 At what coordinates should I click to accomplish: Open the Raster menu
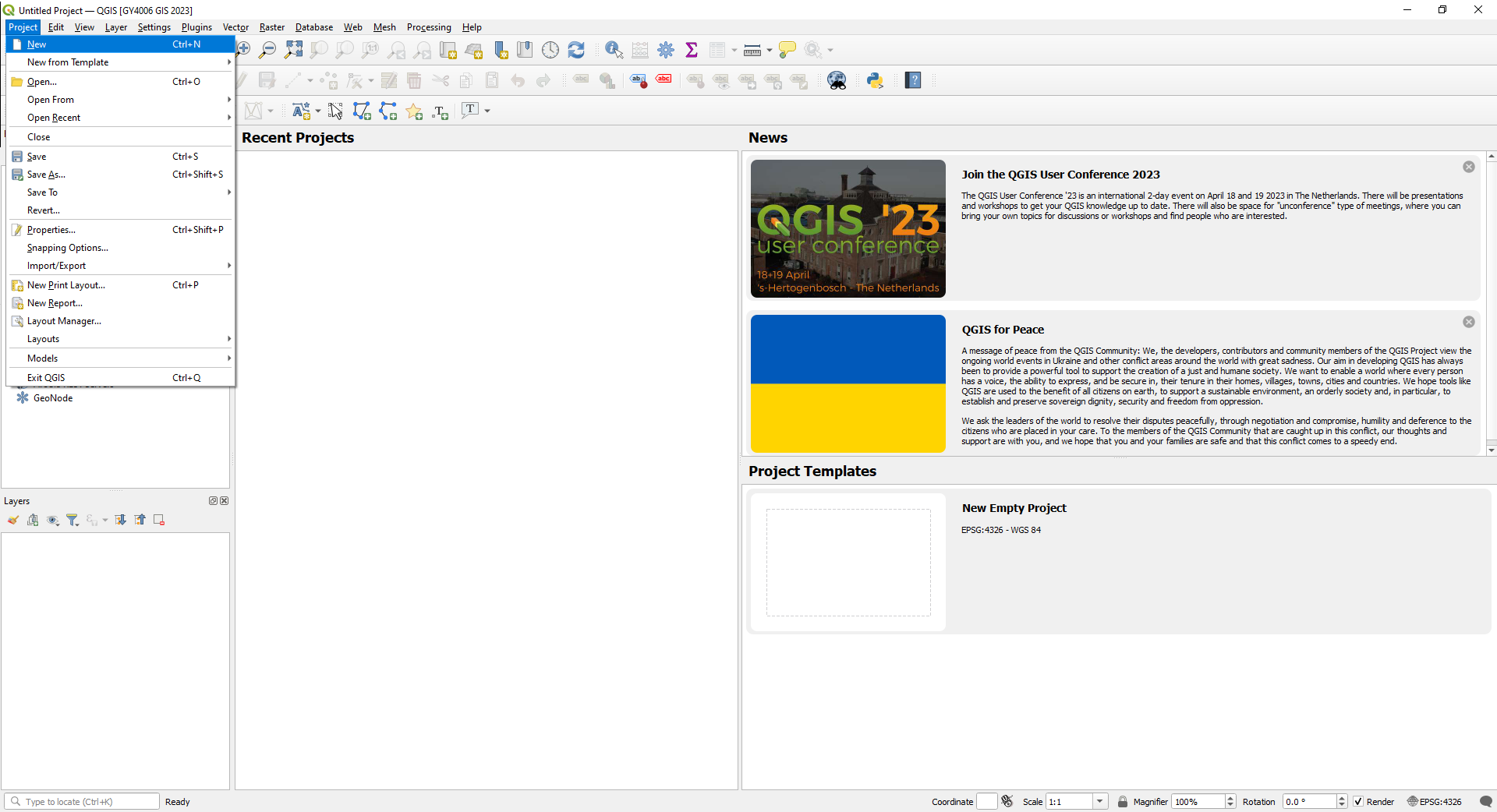[x=271, y=26]
